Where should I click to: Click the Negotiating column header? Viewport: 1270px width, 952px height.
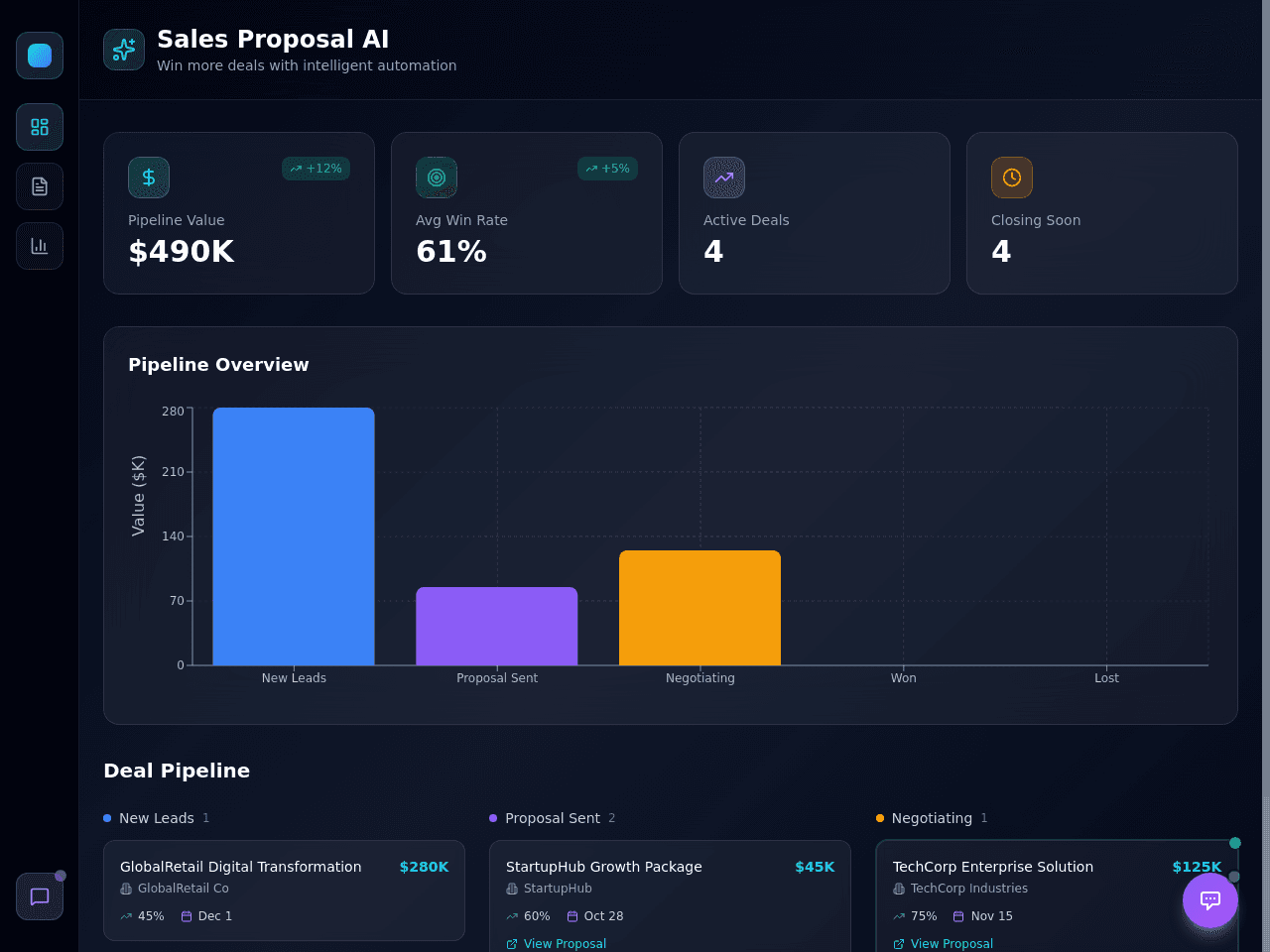932,818
